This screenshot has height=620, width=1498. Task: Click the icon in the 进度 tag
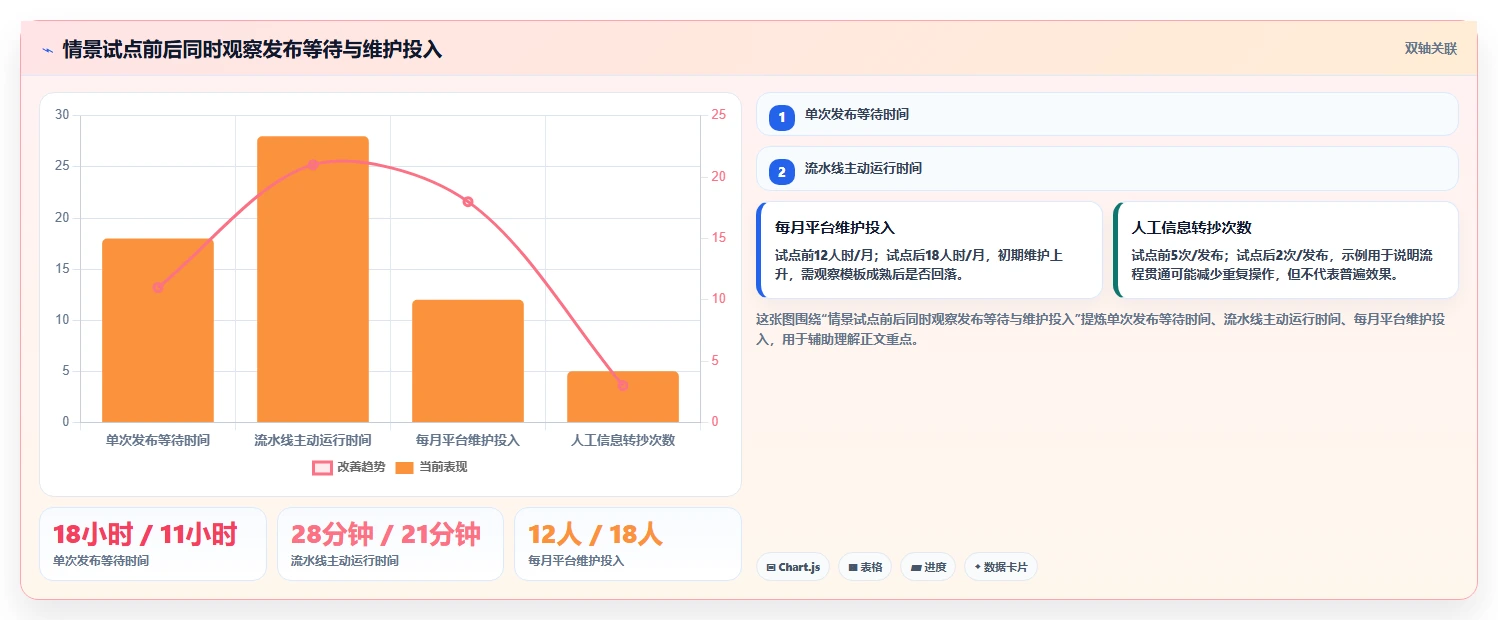point(916,568)
